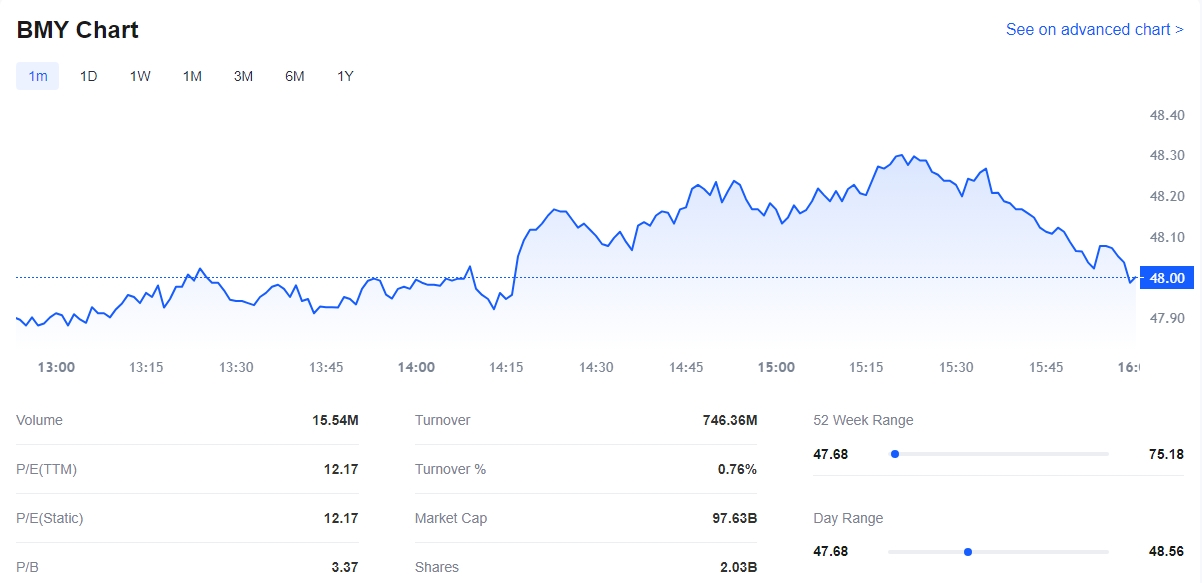Click the Market Cap 97.63B value
The height and width of the screenshot is (583, 1202).
coord(733,519)
